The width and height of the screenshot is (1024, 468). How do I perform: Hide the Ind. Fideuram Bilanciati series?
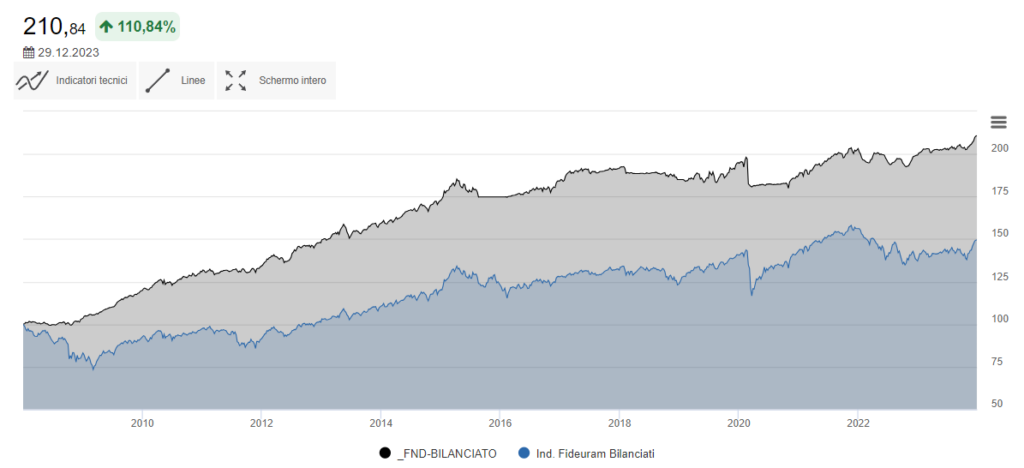click(595, 453)
